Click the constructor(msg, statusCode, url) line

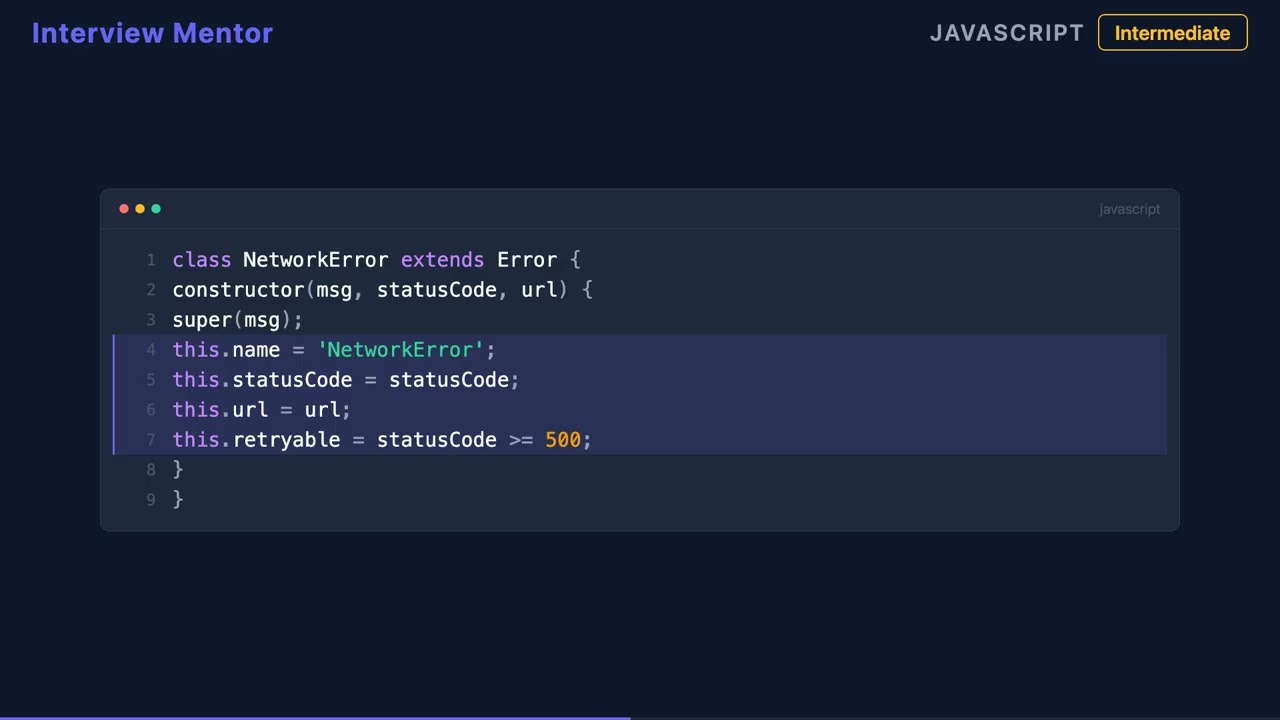[382, 290]
